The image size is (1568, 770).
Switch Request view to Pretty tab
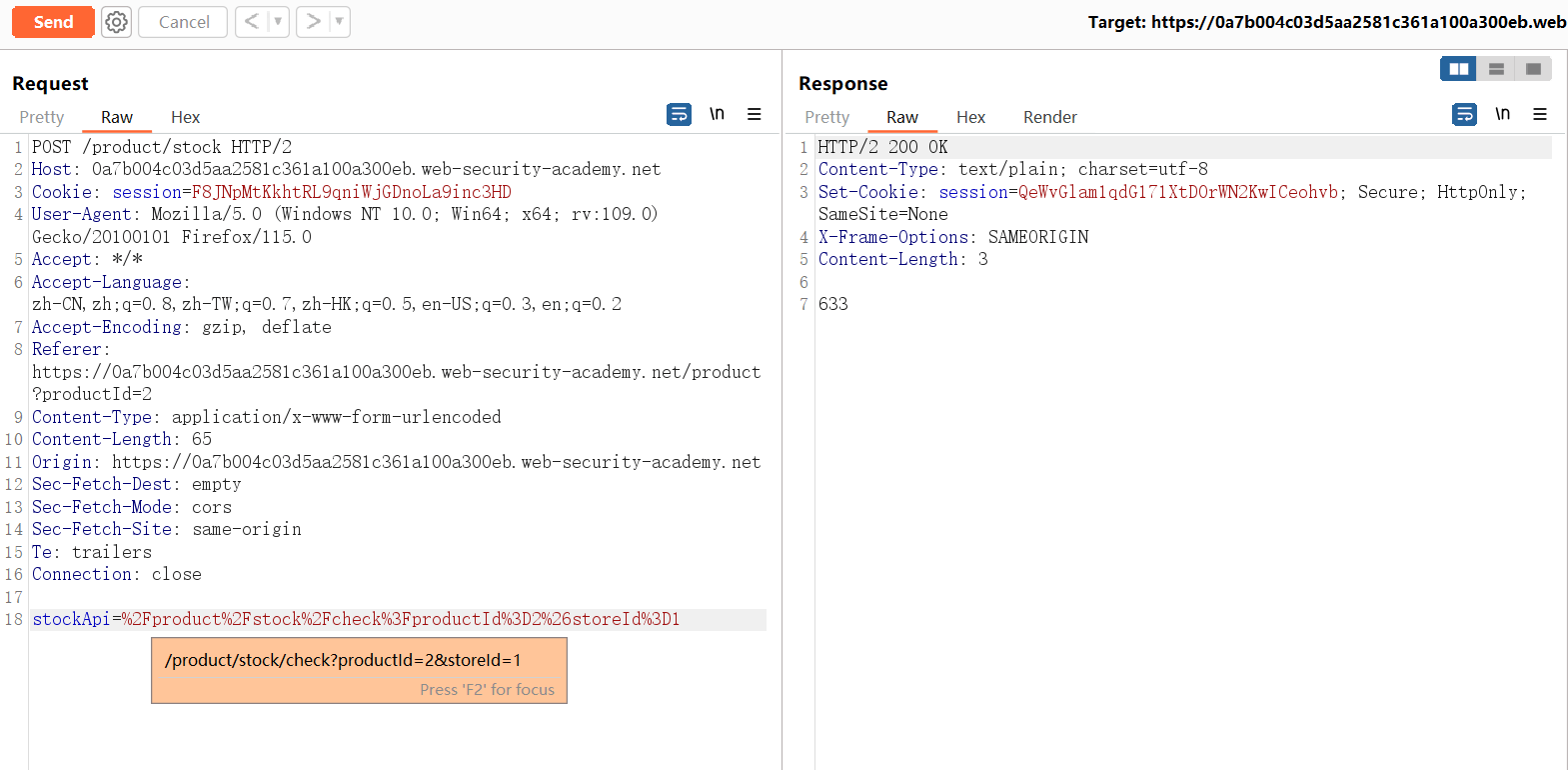tap(42, 118)
